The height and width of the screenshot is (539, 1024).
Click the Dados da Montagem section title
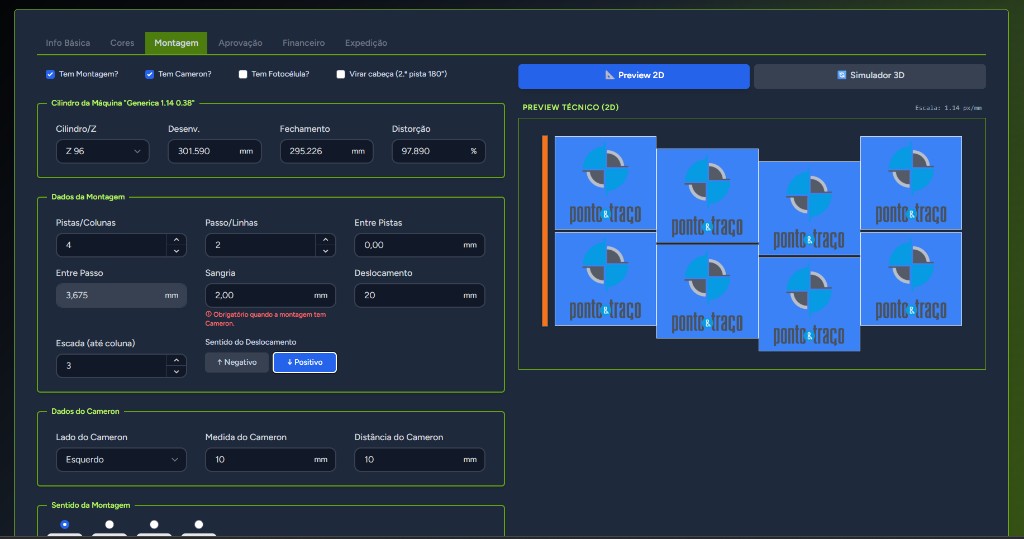(x=88, y=197)
